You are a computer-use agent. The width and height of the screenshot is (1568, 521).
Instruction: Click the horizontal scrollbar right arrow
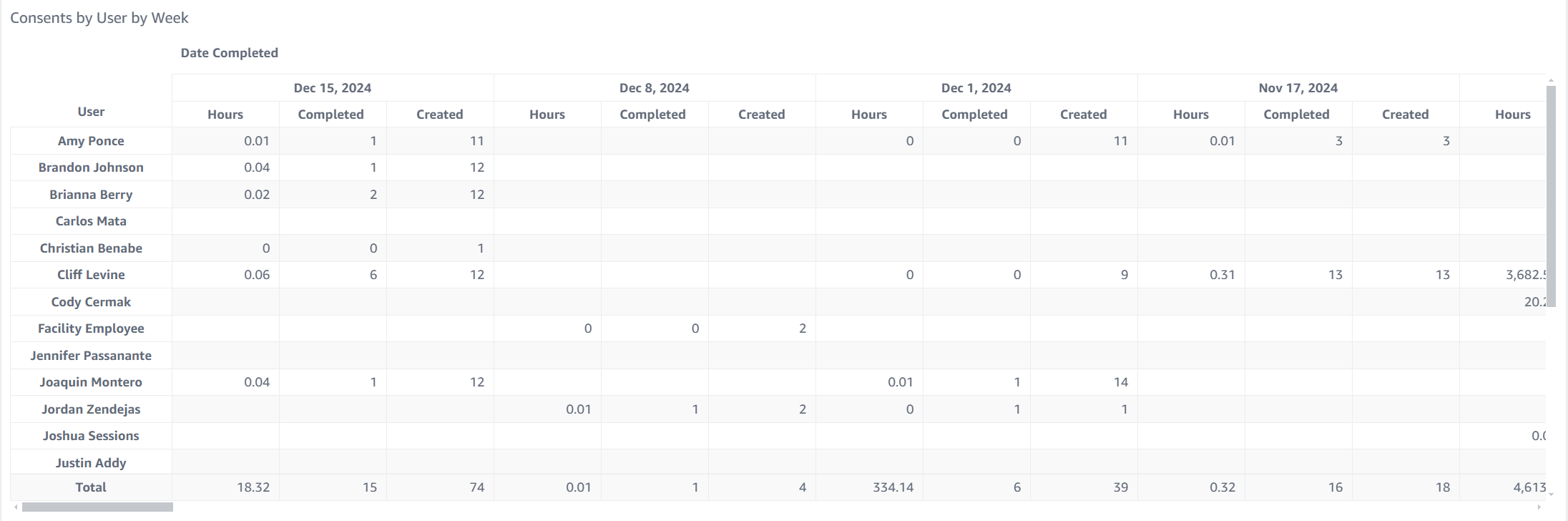pyautogui.click(x=1539, y=507)
